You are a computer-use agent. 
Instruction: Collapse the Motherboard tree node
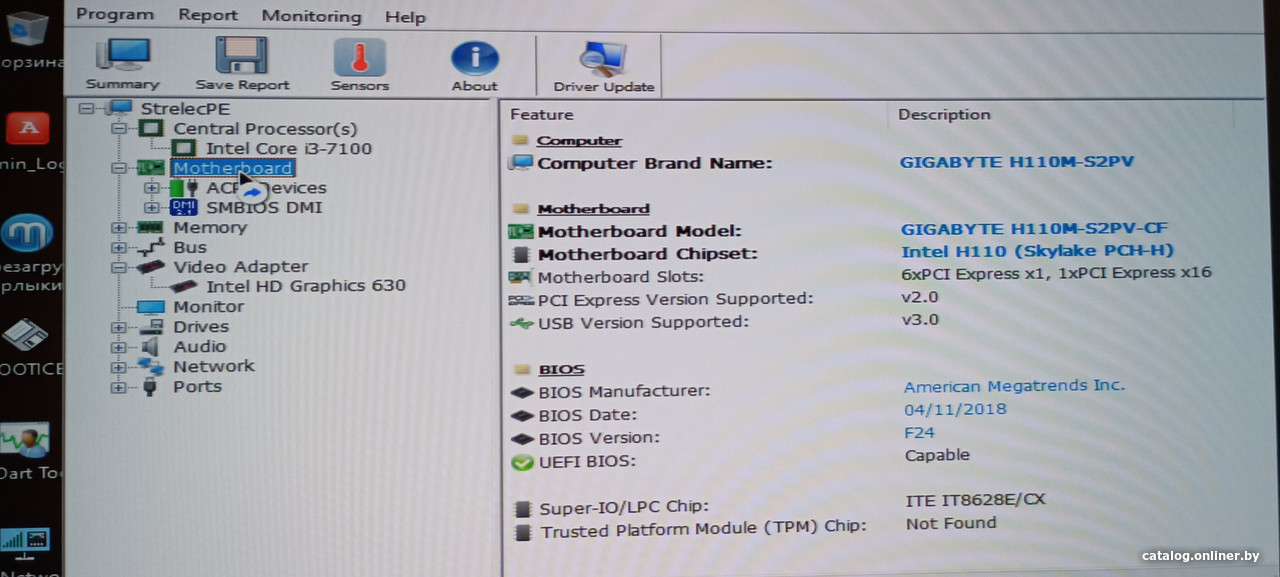click(119, 168)
